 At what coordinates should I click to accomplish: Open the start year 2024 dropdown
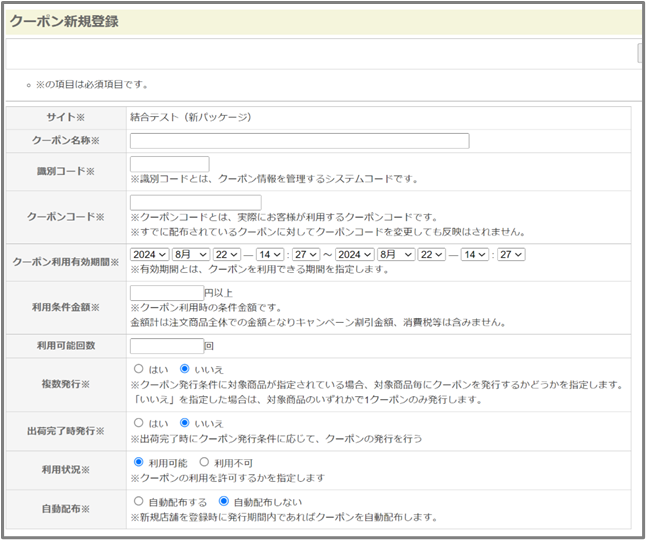coord(148,255)
